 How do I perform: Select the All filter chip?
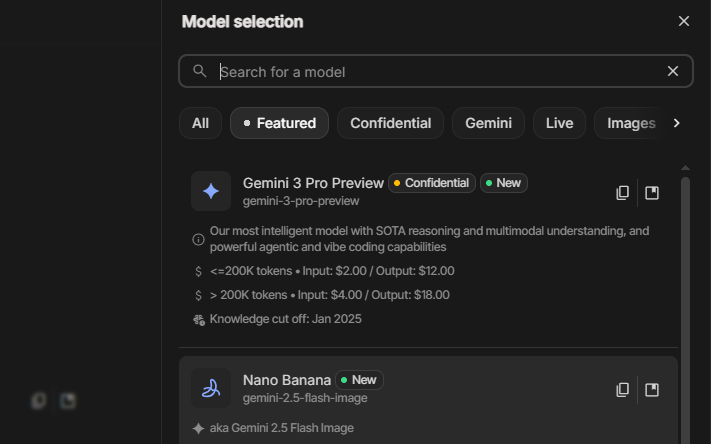coord(200,123)
